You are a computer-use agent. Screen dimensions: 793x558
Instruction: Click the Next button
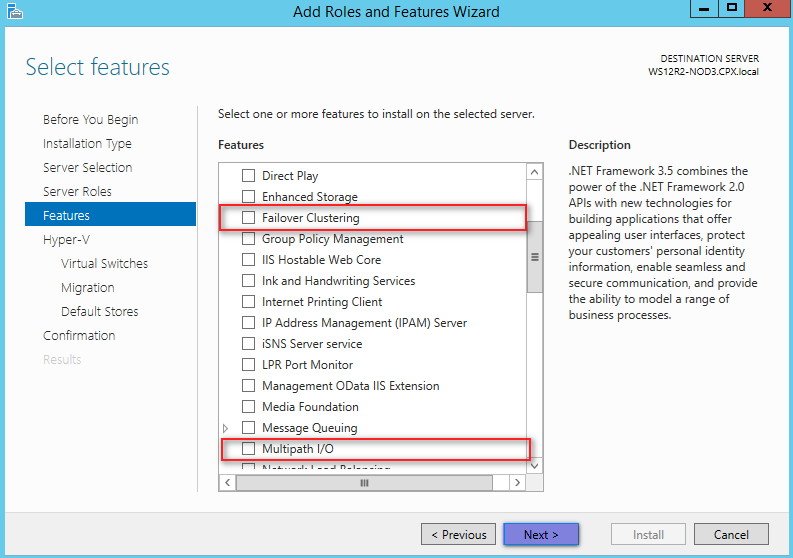(541, 535)
